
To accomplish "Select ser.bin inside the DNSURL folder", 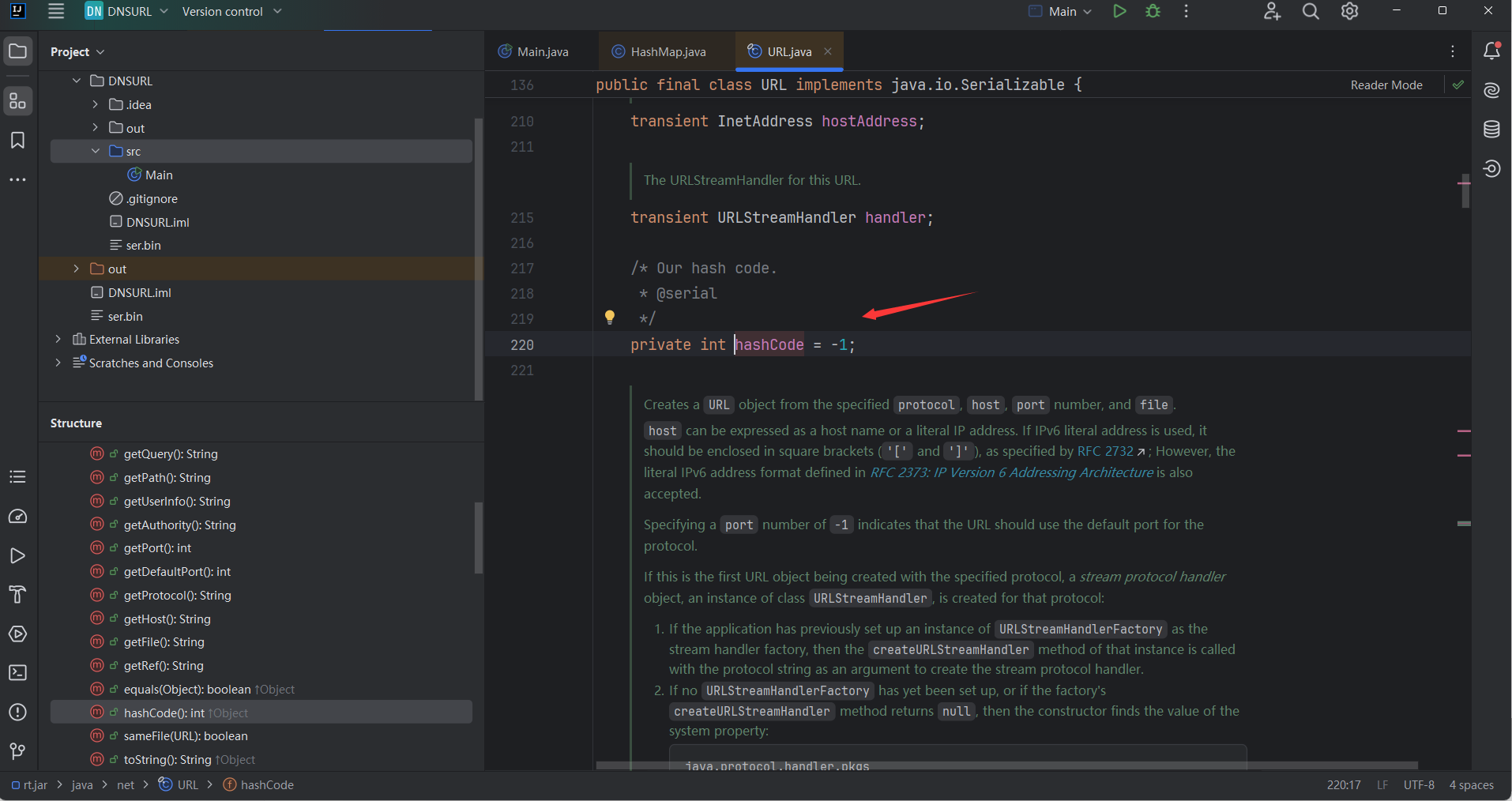I will [x=135, y=245].
